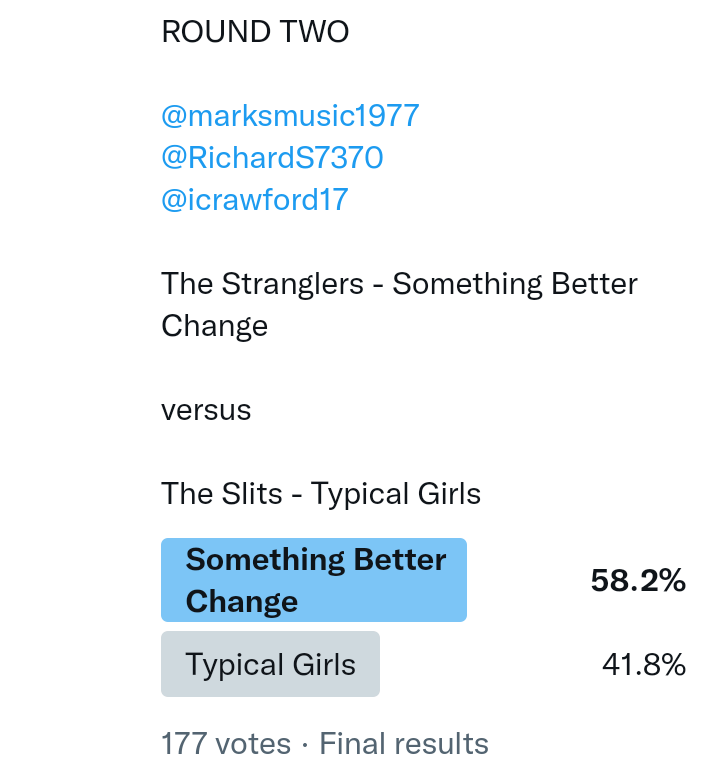Click bold "Change" inside the blue poll bar
This screenshot has height=781, width=720.
[x=242, y=602]
